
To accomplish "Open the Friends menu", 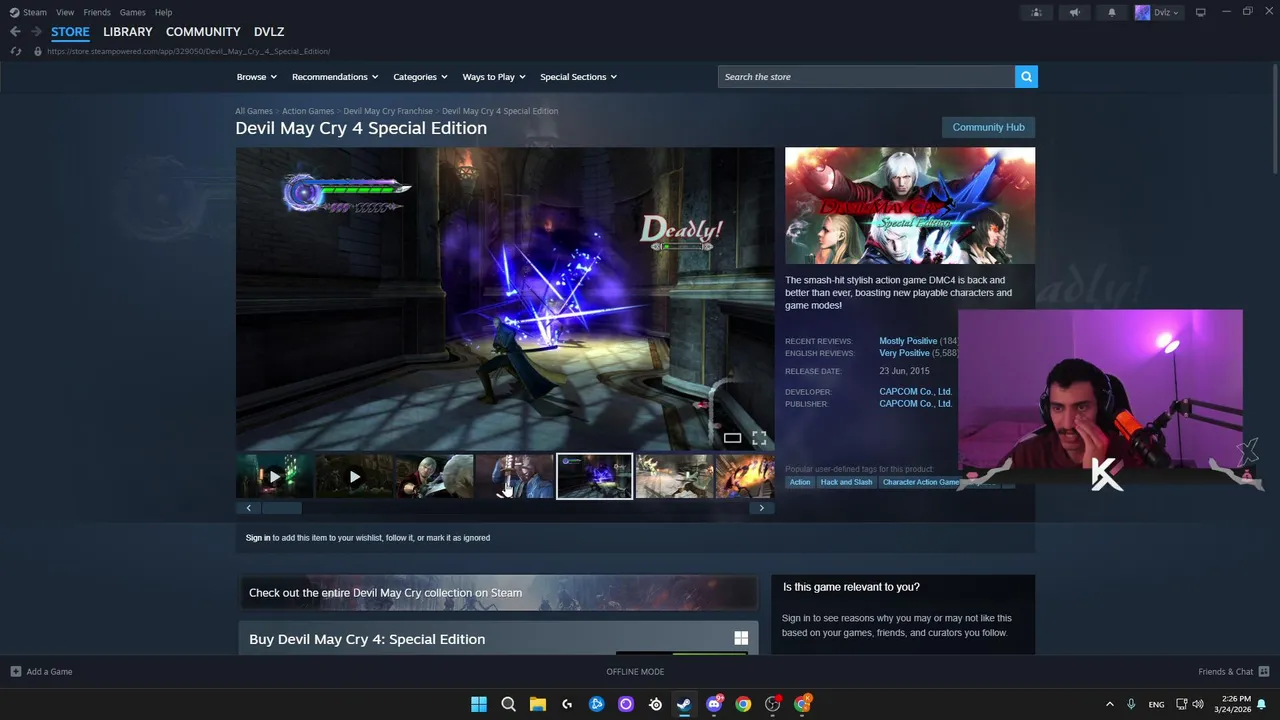I will coord(97,12).
